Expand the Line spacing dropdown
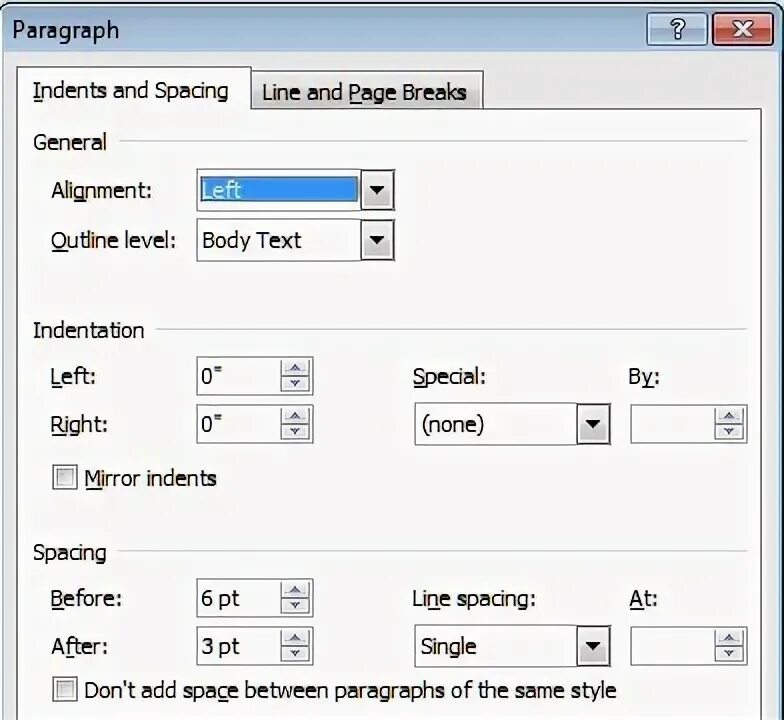Viewport: 784px width, 720px height. 593,646
